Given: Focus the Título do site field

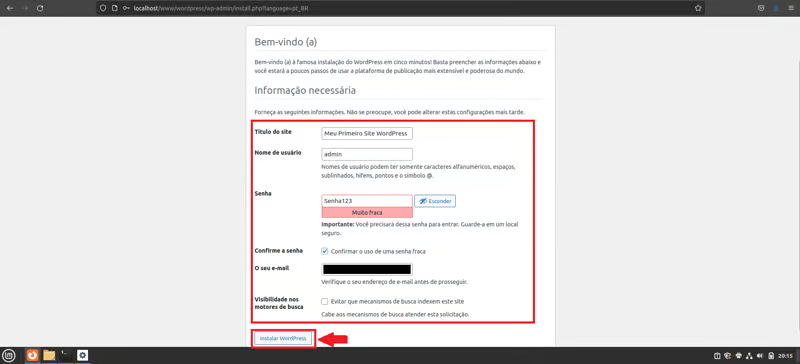Looking at the screenshot, I should coord(367,133).
